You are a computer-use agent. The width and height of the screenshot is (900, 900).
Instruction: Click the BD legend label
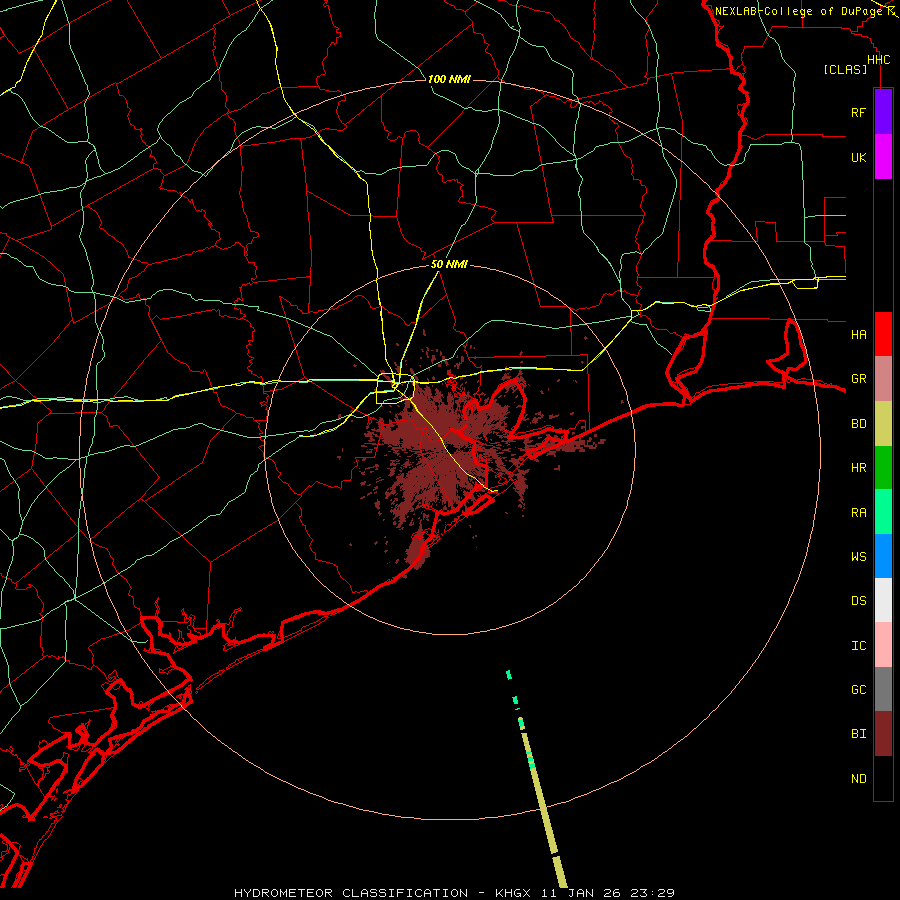(x=858, y=424)
